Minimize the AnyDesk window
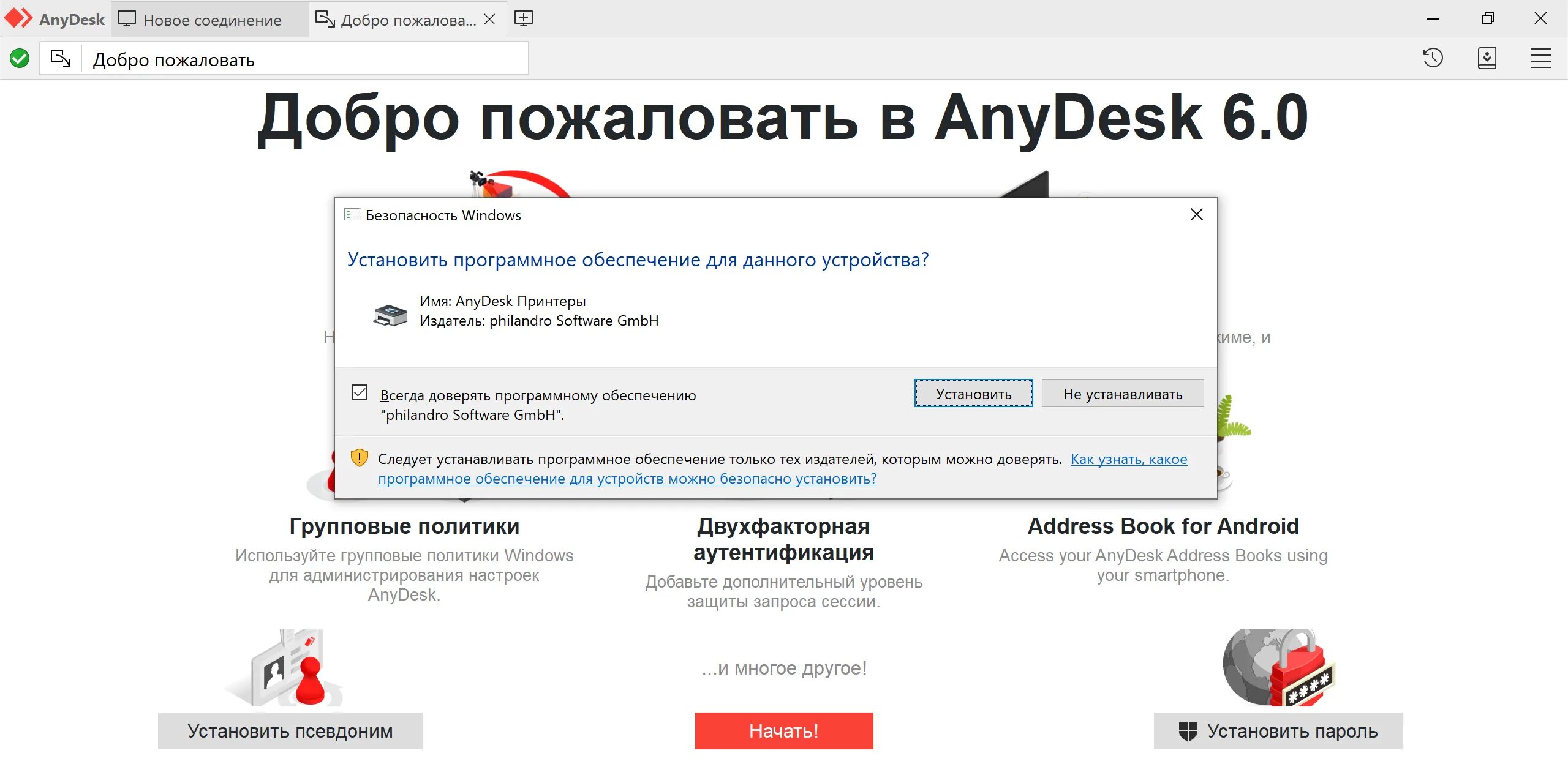Viewport: 1568px width, 775px height. tap(1433, 19)
